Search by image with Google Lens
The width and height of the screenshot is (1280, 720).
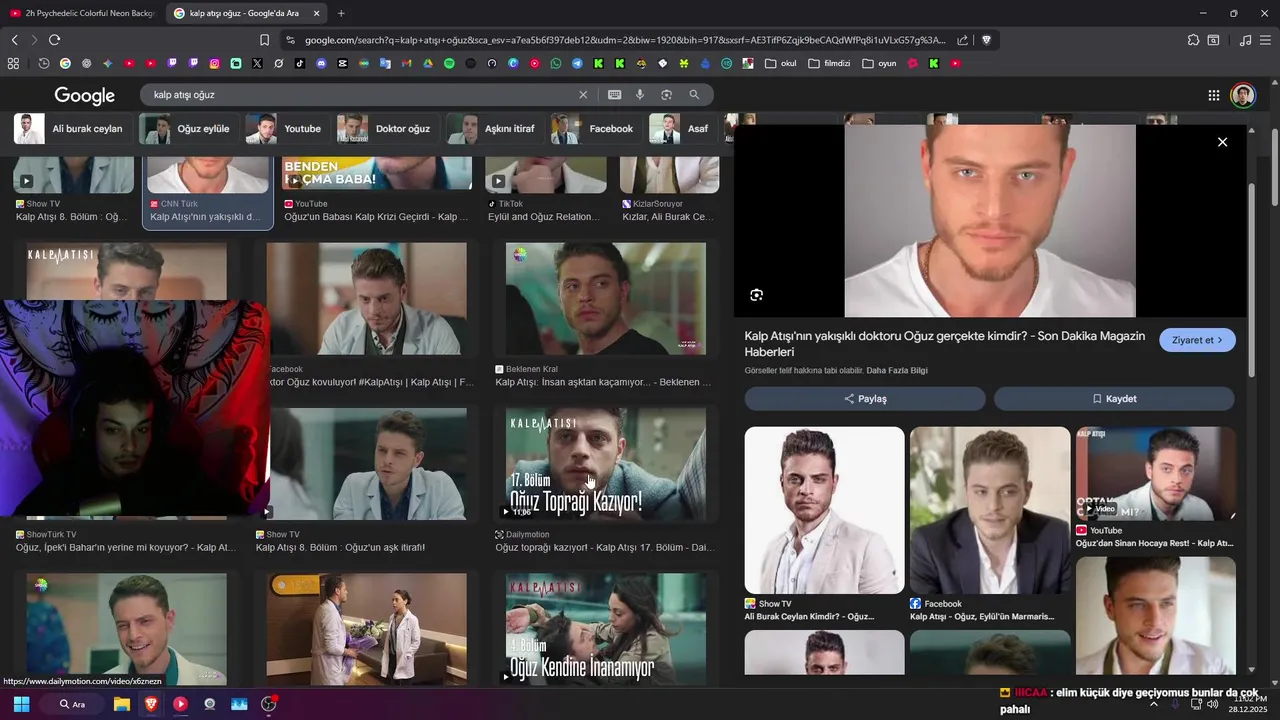point(666,95)
